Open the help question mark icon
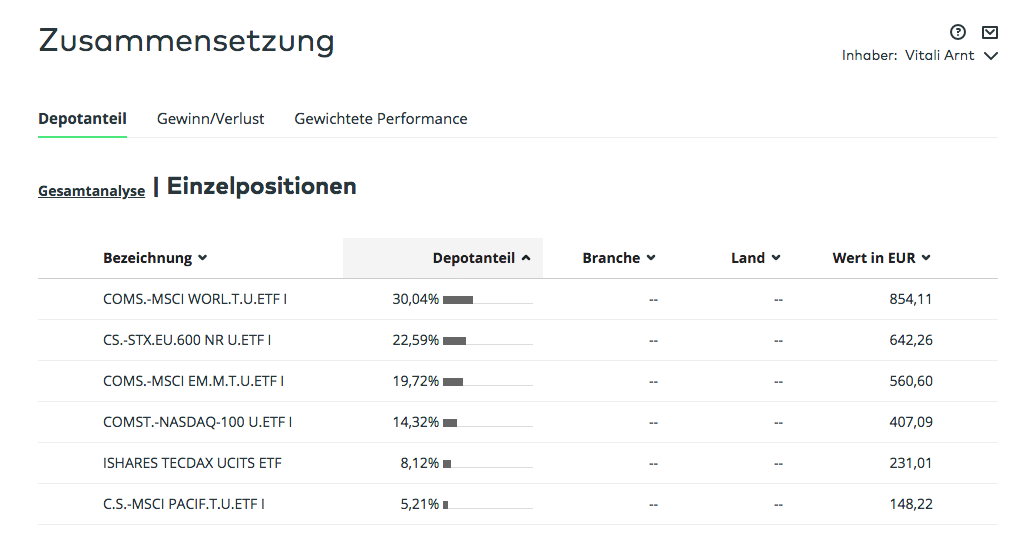Image resolution: width=1034 pixels, height=548 pixels. (x=958, y=32)
